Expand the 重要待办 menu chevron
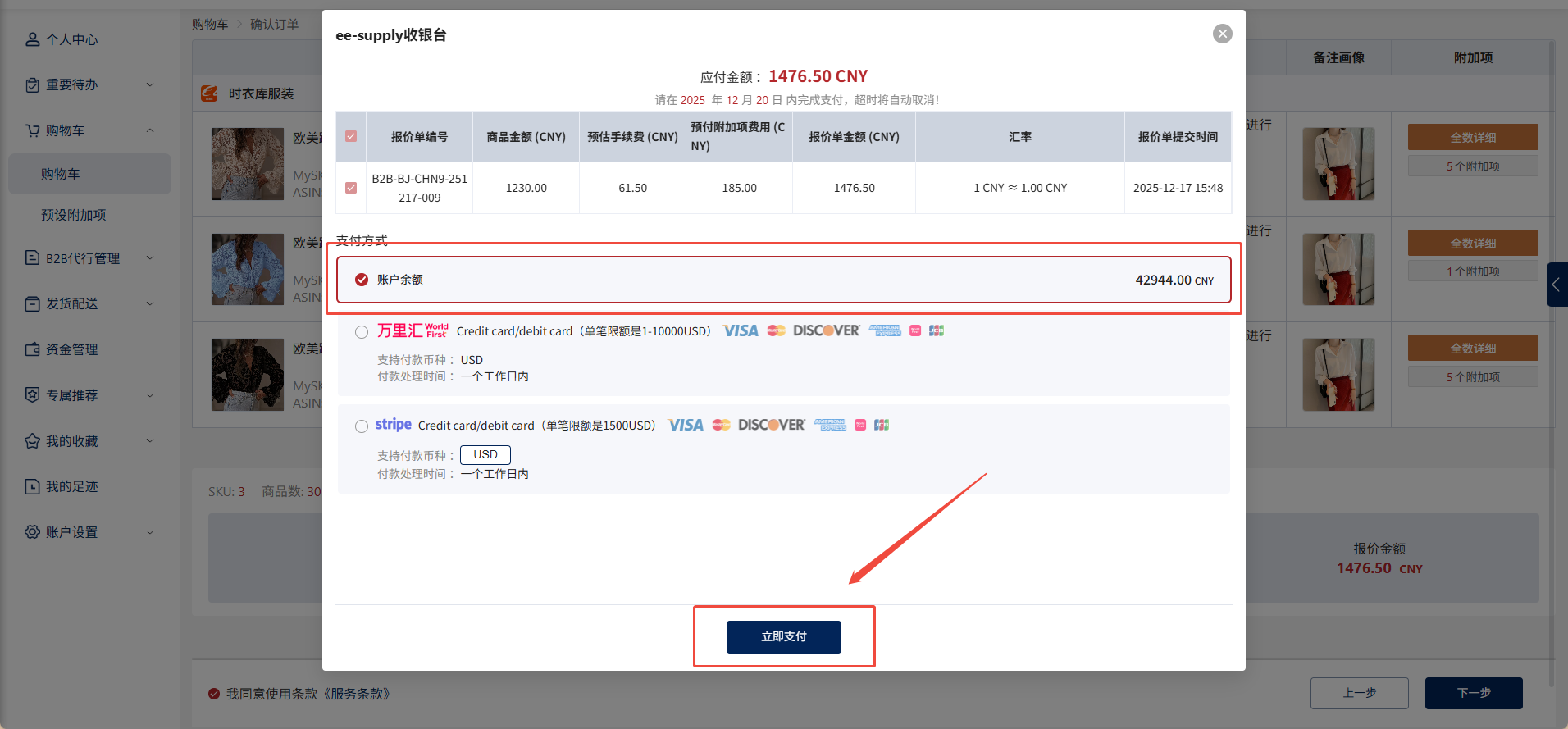Image resolution: width=1568 pixels, height=729 pixels. coord(150,84)
